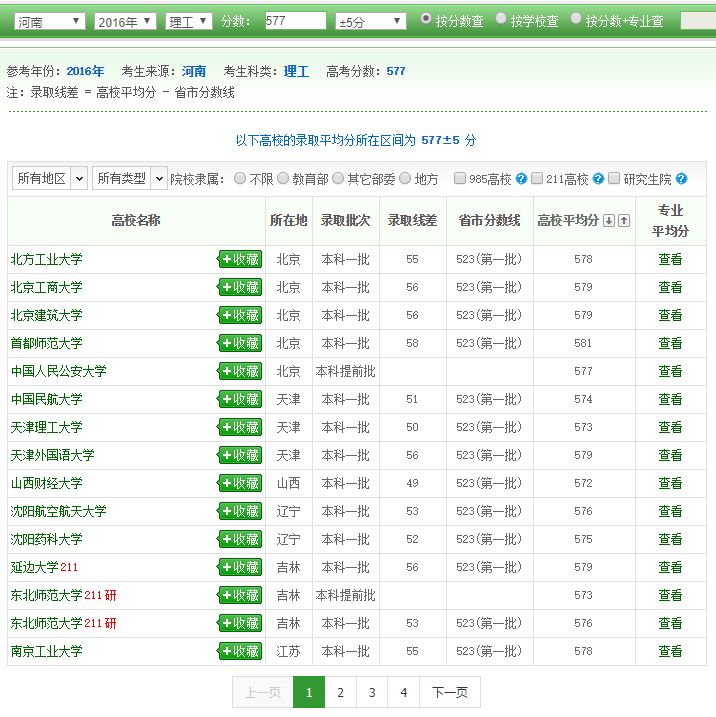The image size is (716, 717).
Task: Open 首都师范大学 university link
Action: [47, 343]
